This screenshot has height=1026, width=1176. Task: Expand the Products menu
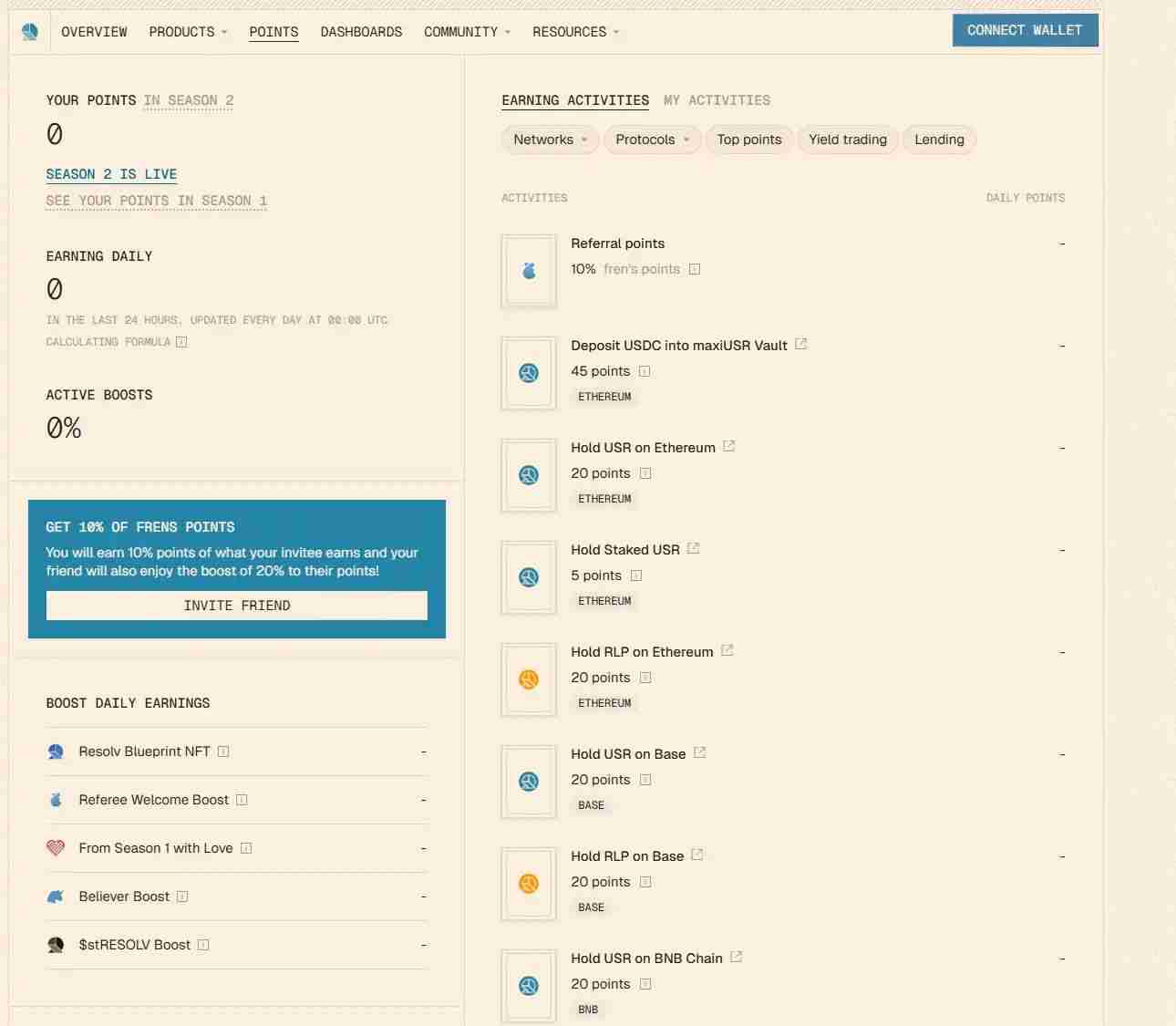(188, 32)
